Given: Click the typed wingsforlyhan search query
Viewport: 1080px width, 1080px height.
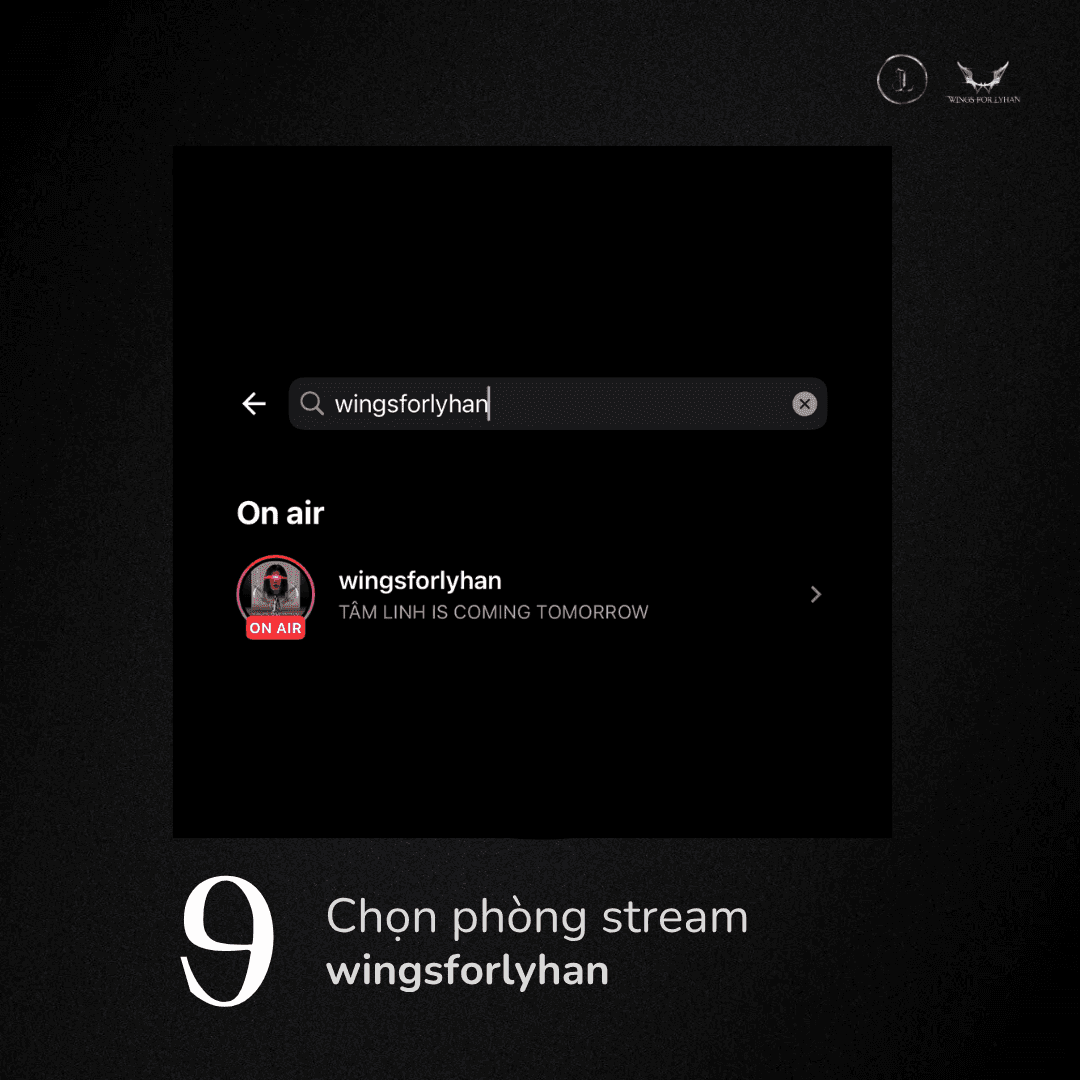Looking at the screenshot, I should pos(411,404).
